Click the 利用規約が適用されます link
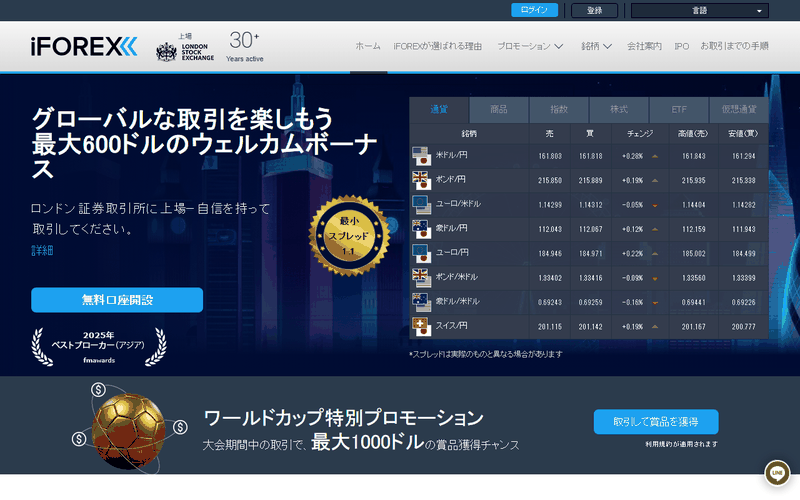The image size is (800, 500). [681, 444]
